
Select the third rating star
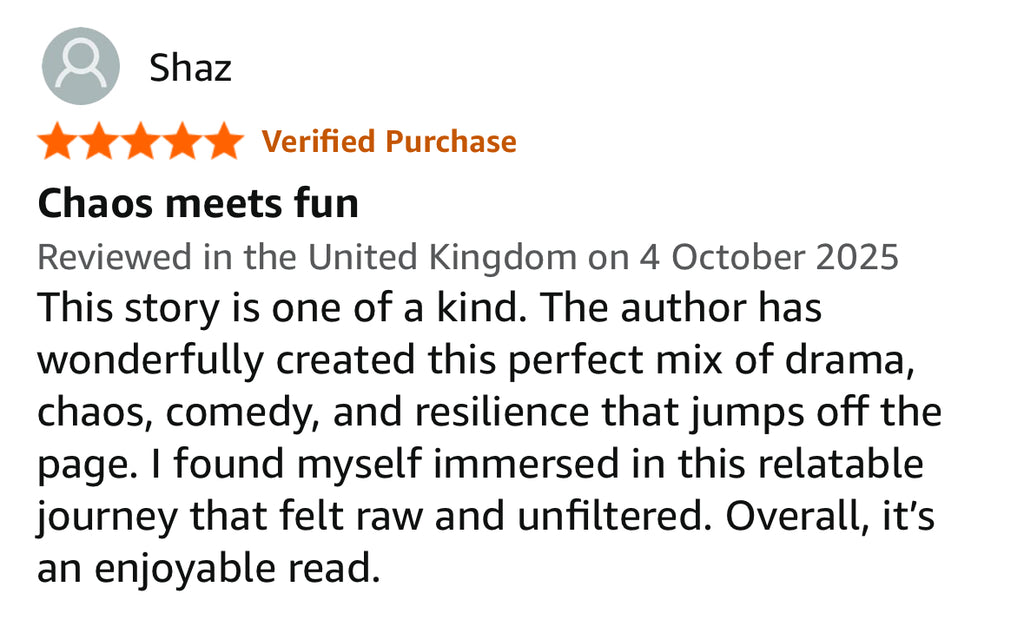(141, 142)
